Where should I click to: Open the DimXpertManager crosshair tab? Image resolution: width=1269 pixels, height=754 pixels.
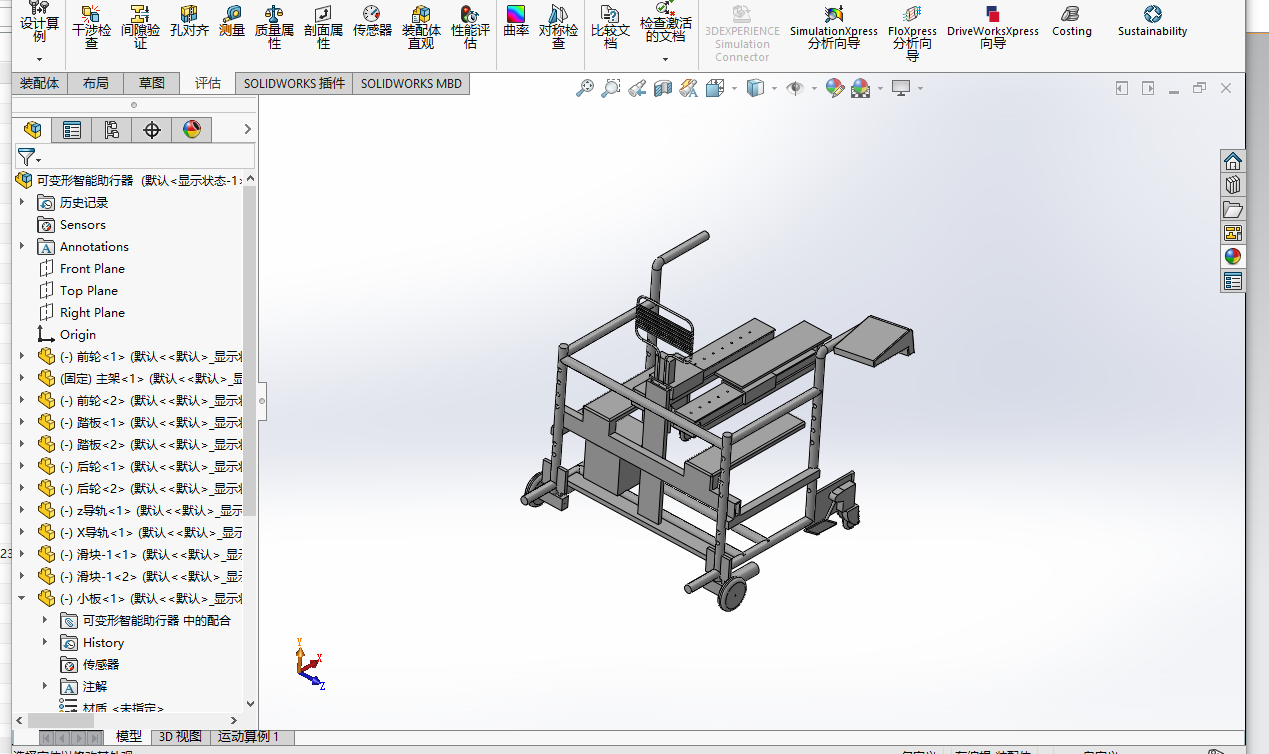tap(151, 130)
